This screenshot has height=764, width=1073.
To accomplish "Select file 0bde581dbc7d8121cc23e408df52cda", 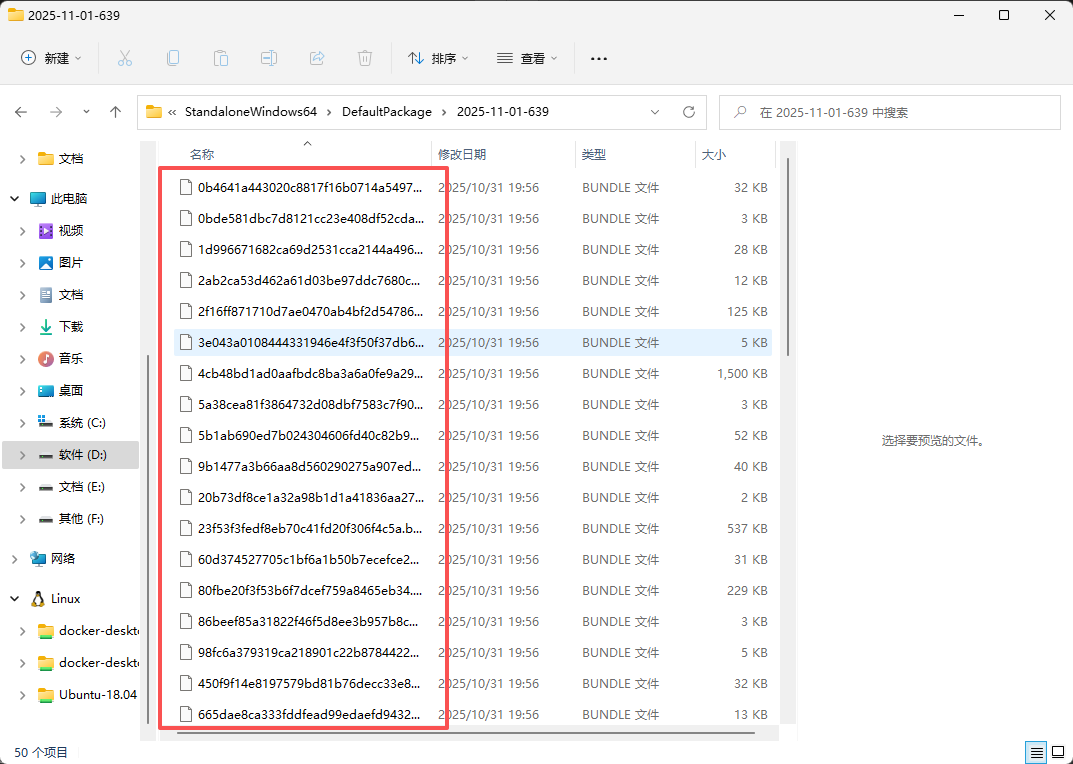I will click(473, 218).
